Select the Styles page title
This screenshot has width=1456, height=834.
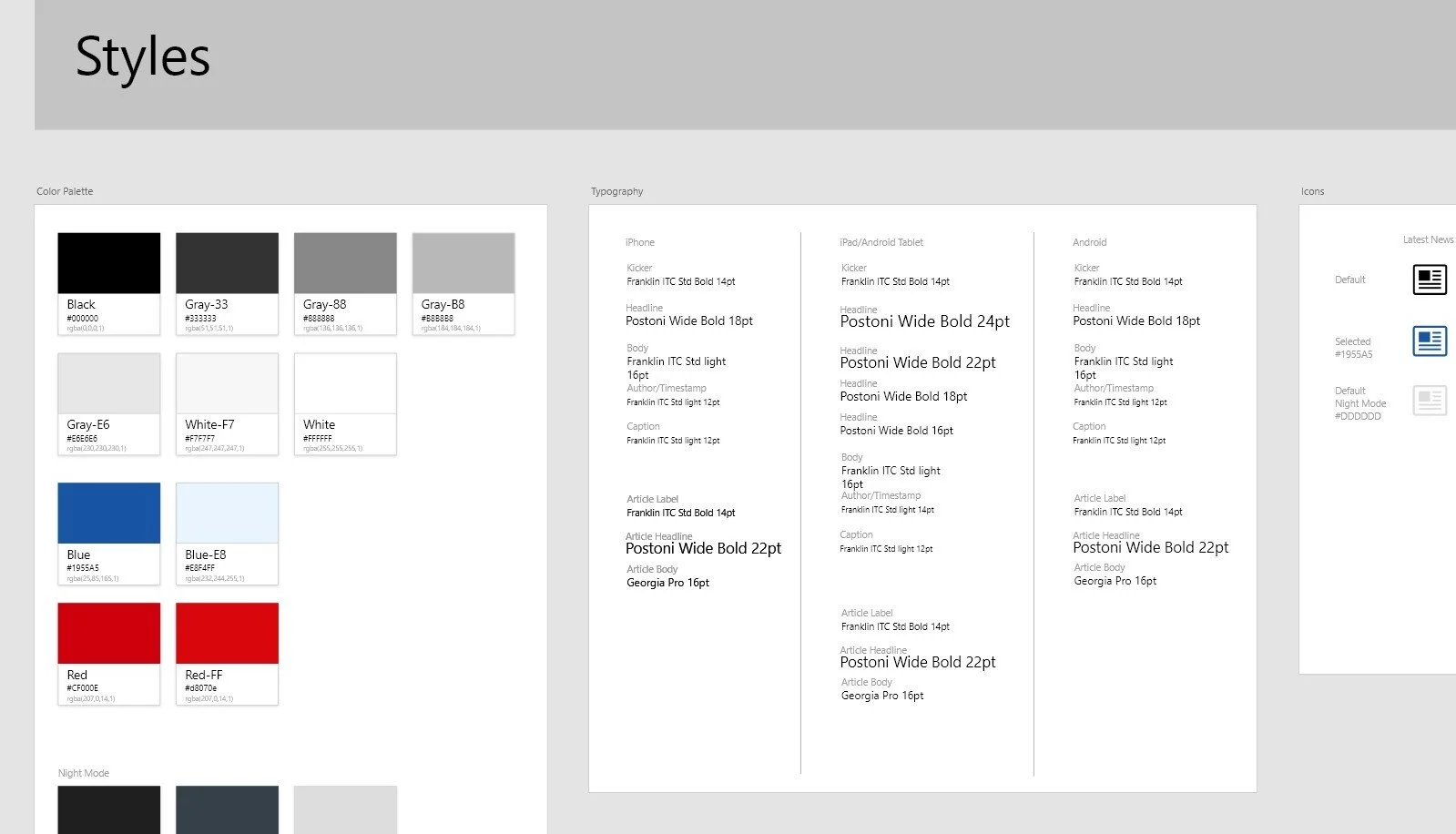pos(143,57)
